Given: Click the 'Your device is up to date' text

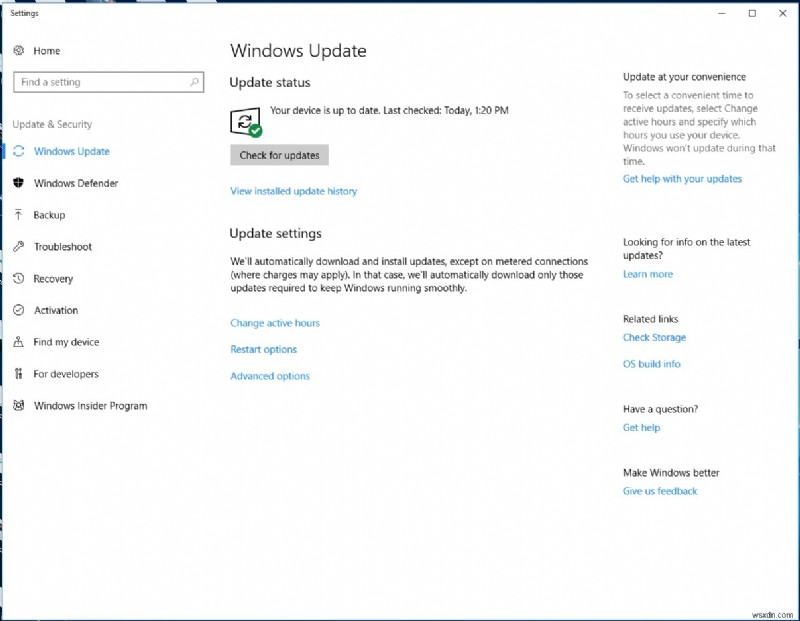Looking at the screenshot, I should coord(389,110).
